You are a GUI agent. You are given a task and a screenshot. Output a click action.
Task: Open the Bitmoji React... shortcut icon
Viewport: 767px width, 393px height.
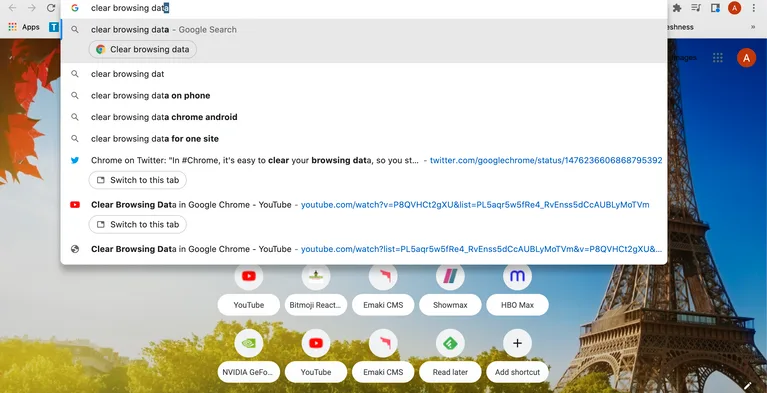point(316,276)
